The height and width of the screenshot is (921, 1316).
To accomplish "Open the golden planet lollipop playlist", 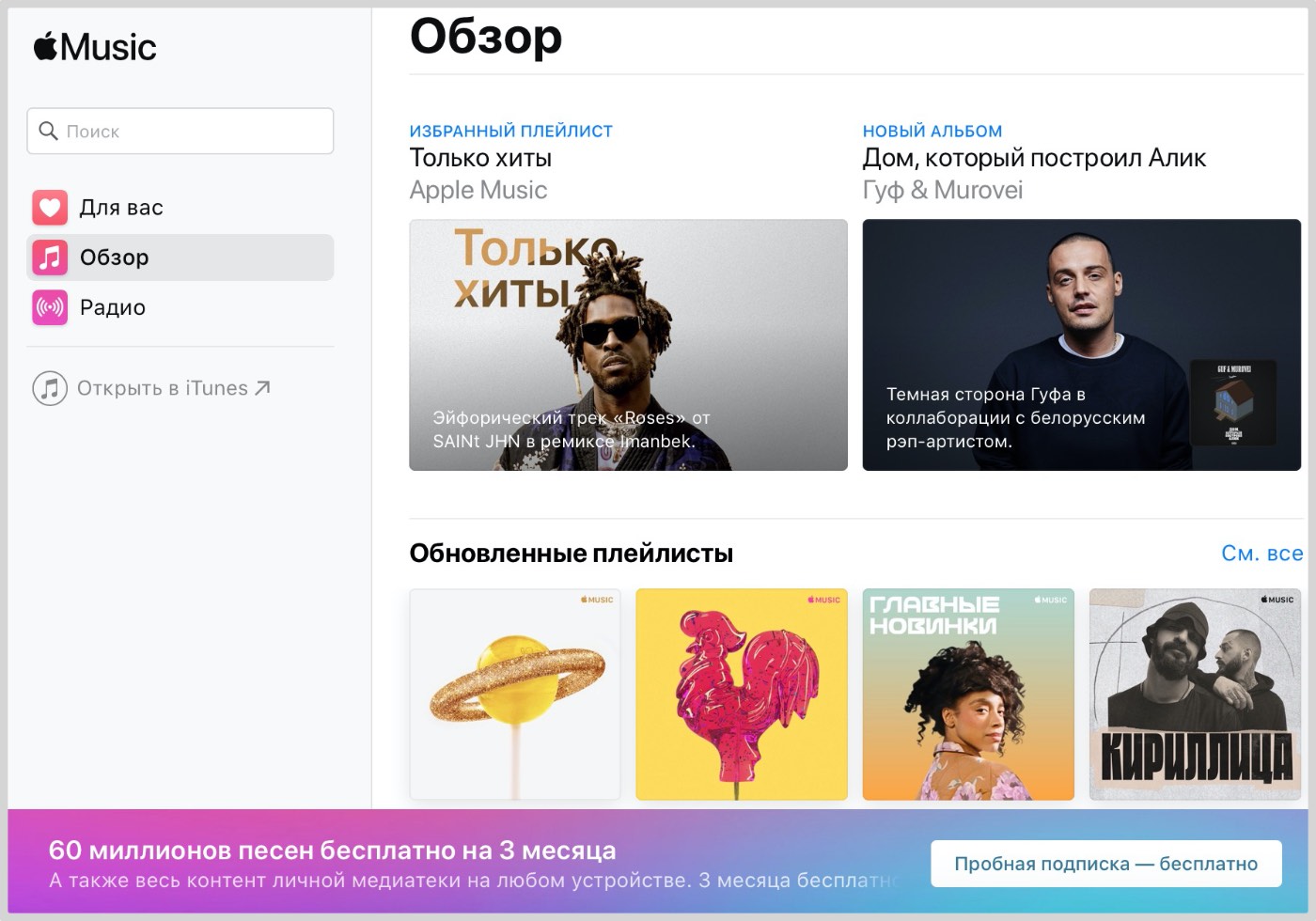I will (x=515, y=695).
